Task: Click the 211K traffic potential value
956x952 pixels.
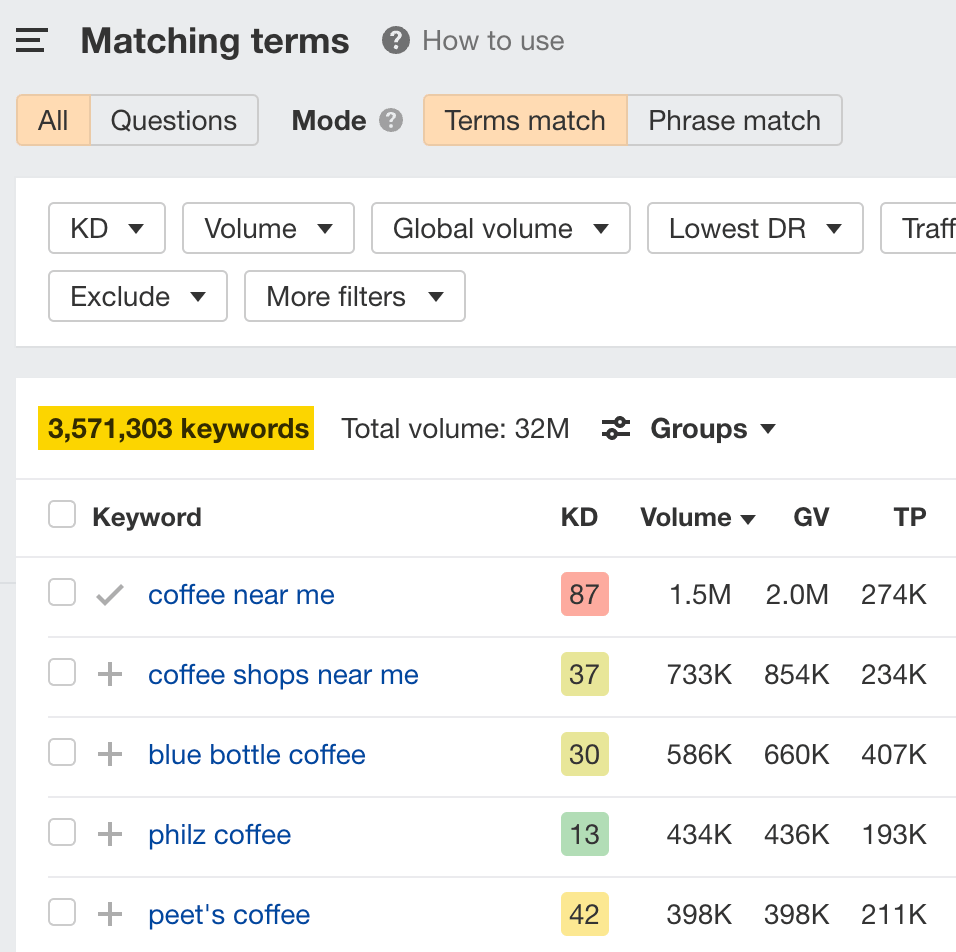Action: [x=894, y=914]
